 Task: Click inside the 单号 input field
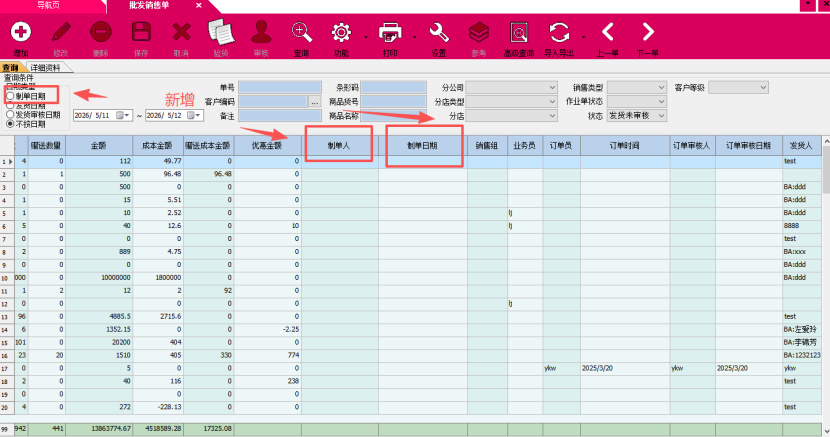point(280,87)
